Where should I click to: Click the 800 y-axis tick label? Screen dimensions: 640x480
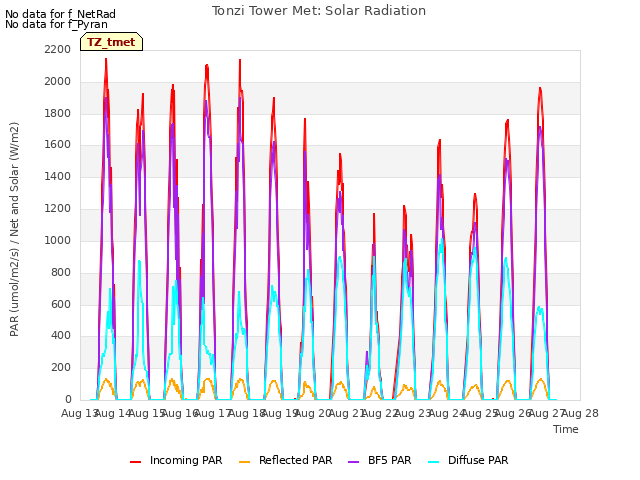tap(61, 273)
